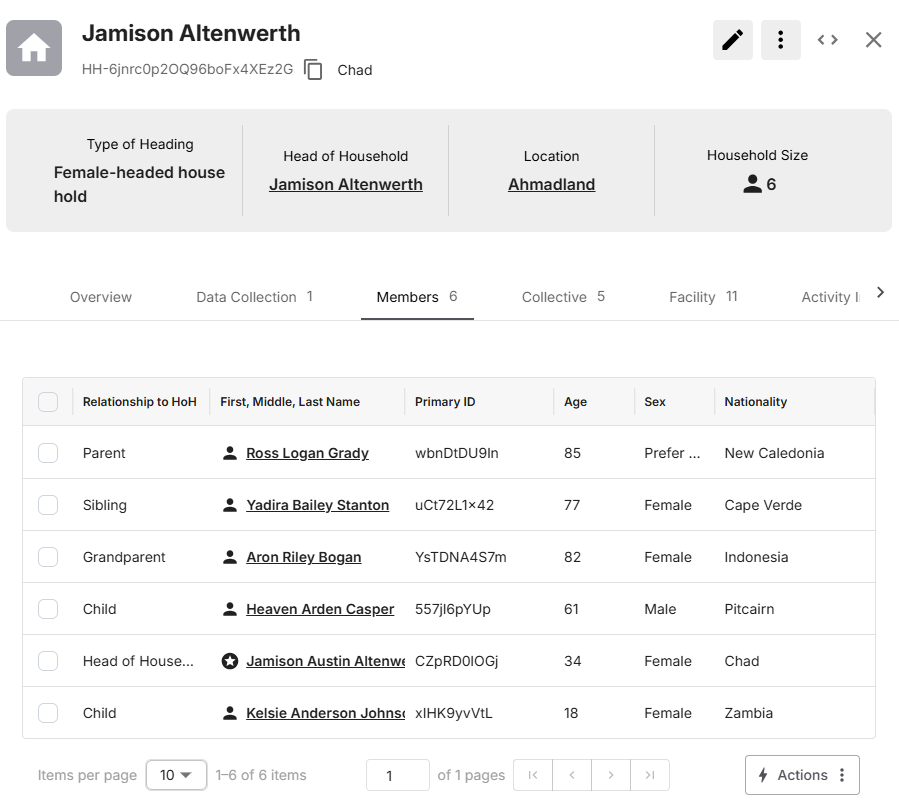Click primary ID YsTDNA4S7m
Image resolution: width=899 pixels, height=807 pixels.
(x=460, y=557)
